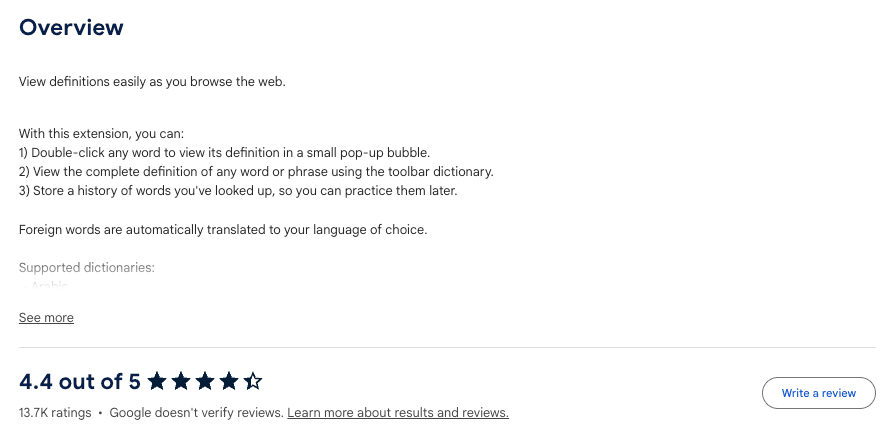Click the Supported dictionaries label
The image size is (890, 425).
(x=87, y=268)
